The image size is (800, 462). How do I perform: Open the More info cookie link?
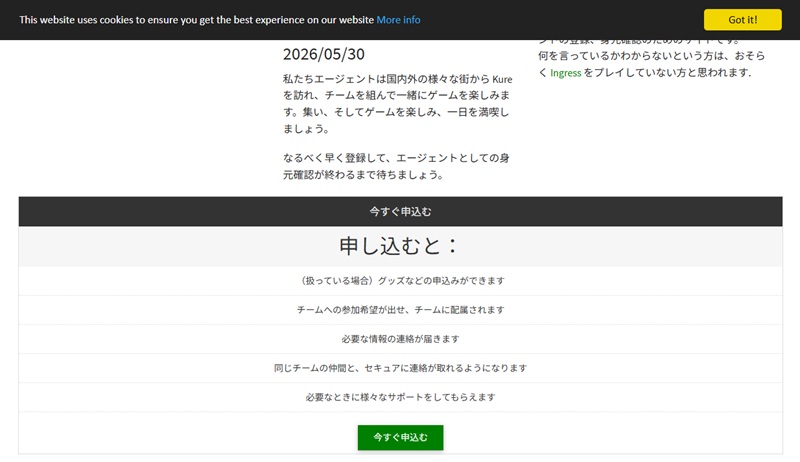click(x=398, y=20)
